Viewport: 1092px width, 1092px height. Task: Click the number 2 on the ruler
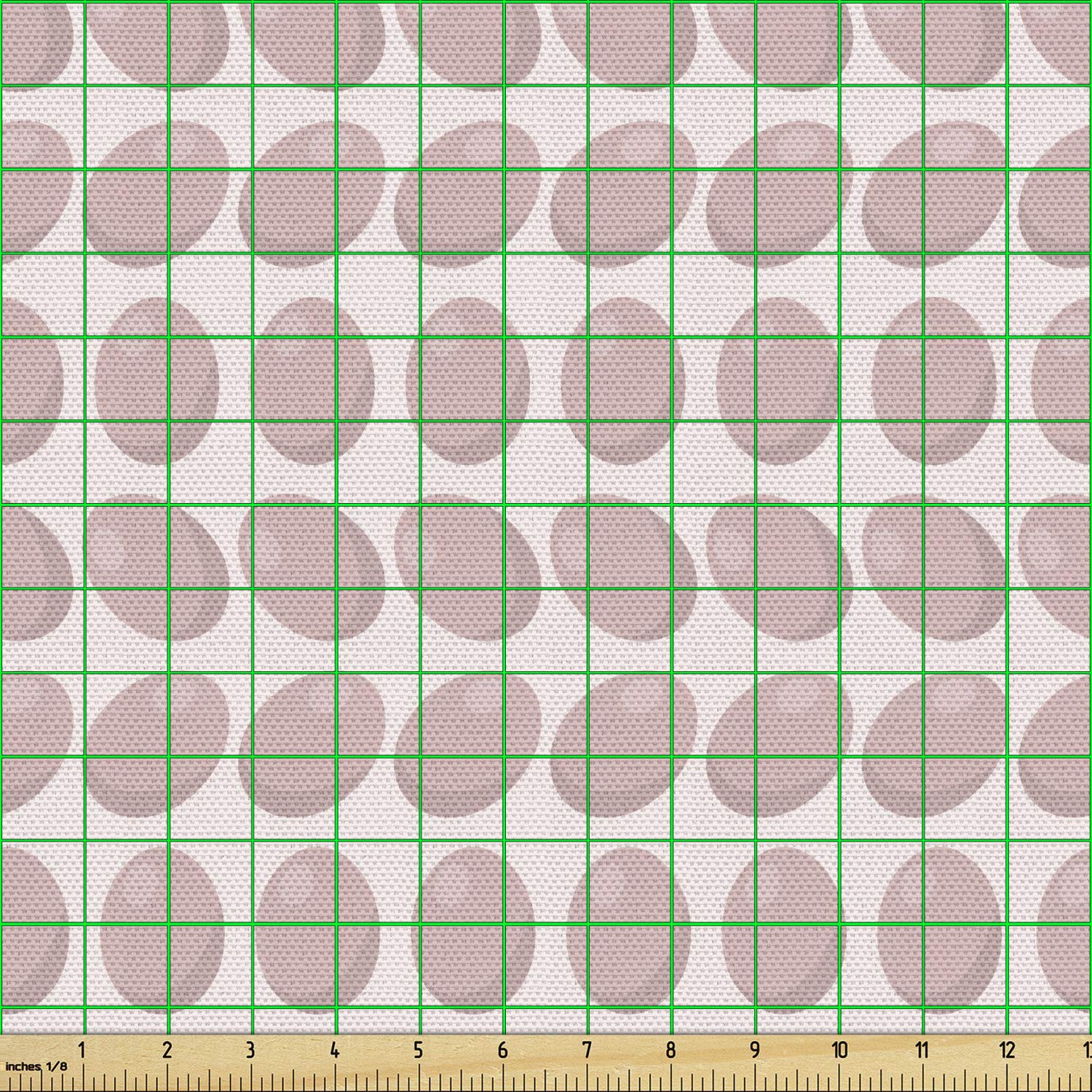click(x=167, y=1051)
